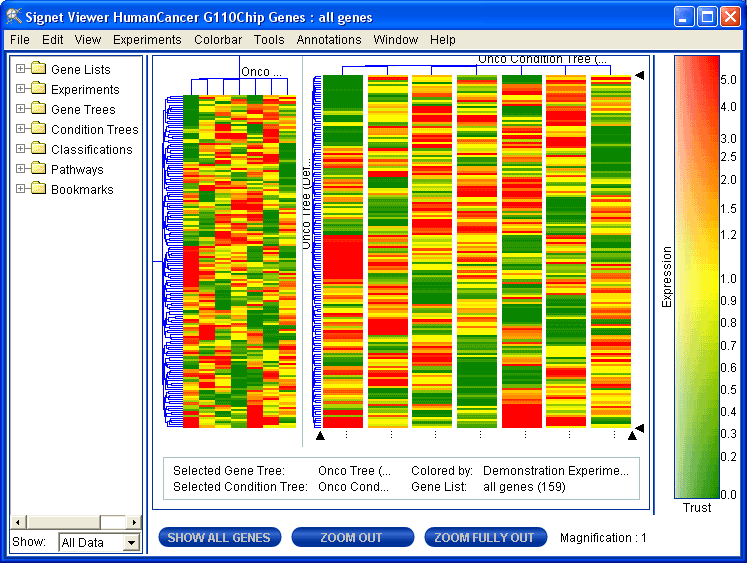Open the Show All Data dropdown
Image resolution: width=747 pixels, height=563 pixels.
pos(131,542)
